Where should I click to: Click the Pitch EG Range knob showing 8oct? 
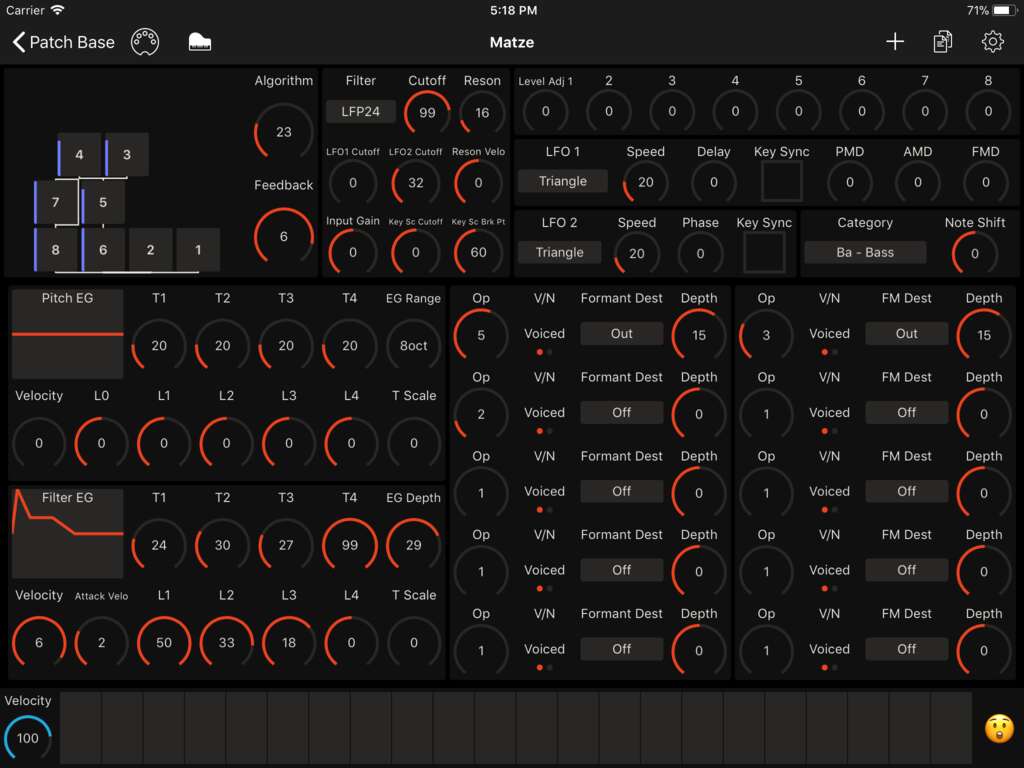[x=413, y=345]
